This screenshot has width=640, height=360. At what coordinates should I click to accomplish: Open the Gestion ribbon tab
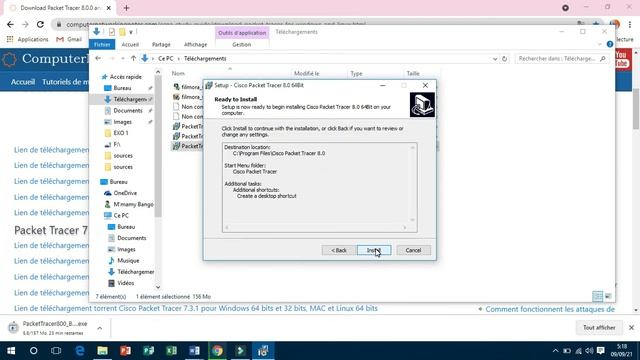coord(242,44)
